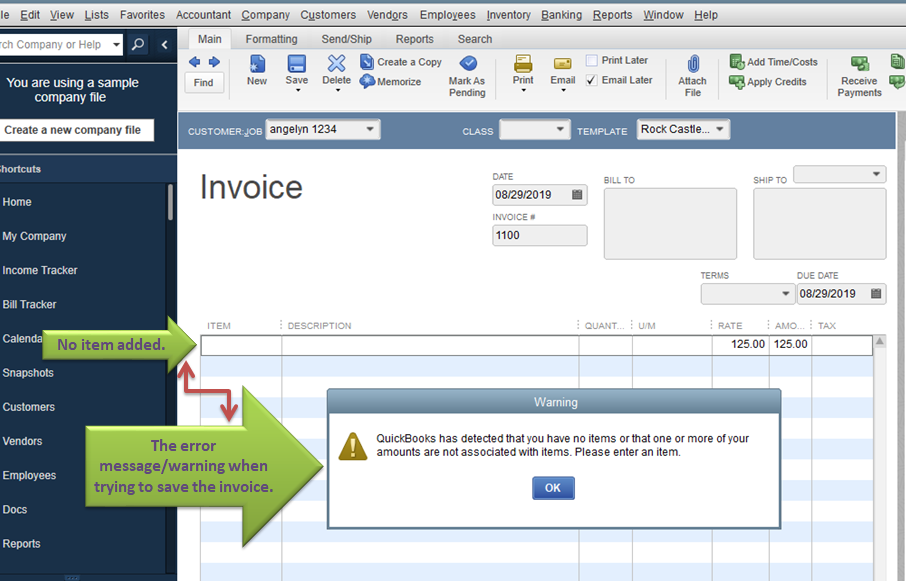Viewport: 906px width, 581px height.
Task: Open the Banking menu
Action: [561, 15]
